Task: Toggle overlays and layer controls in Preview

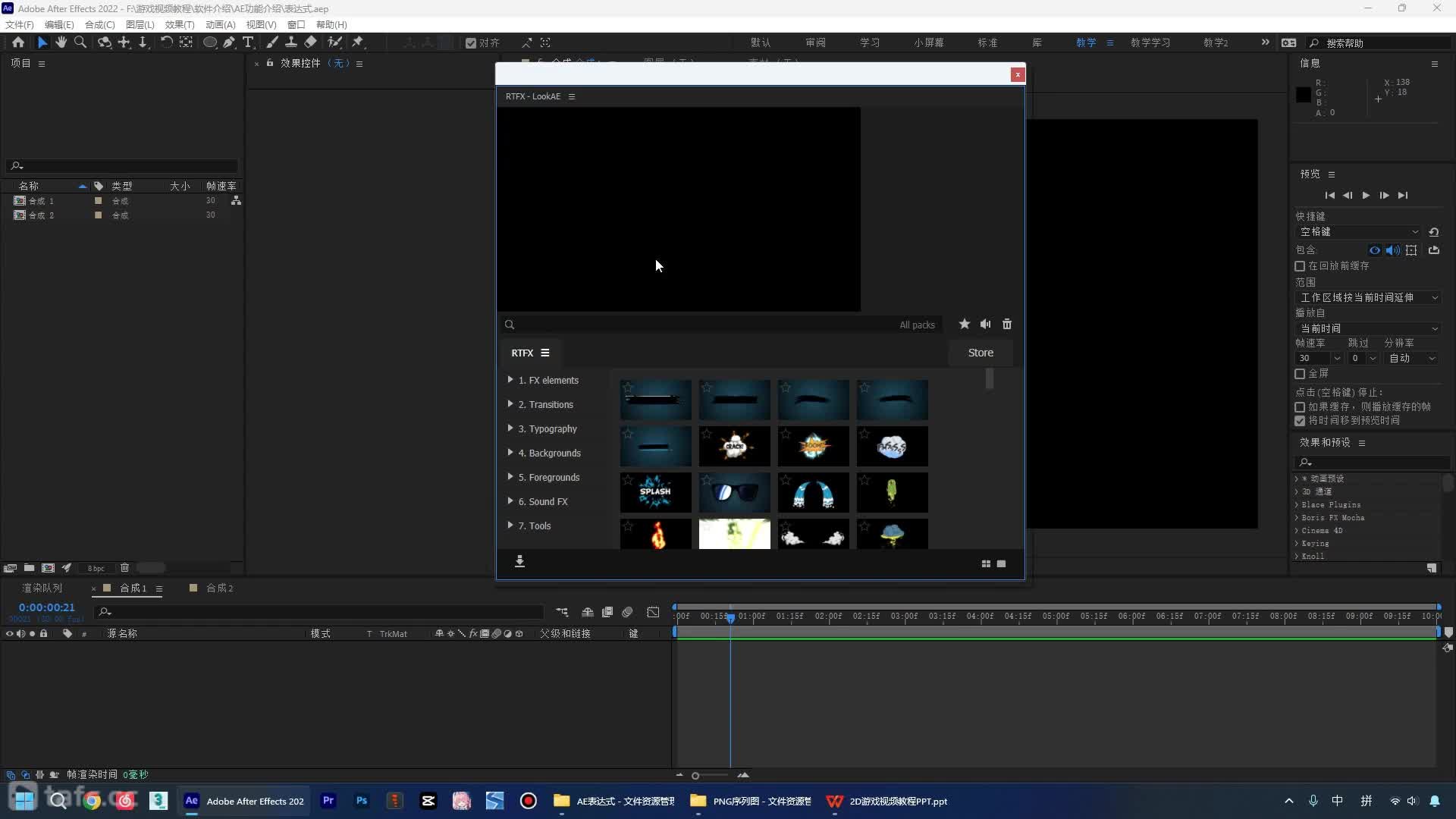Action: [1411, 250]
